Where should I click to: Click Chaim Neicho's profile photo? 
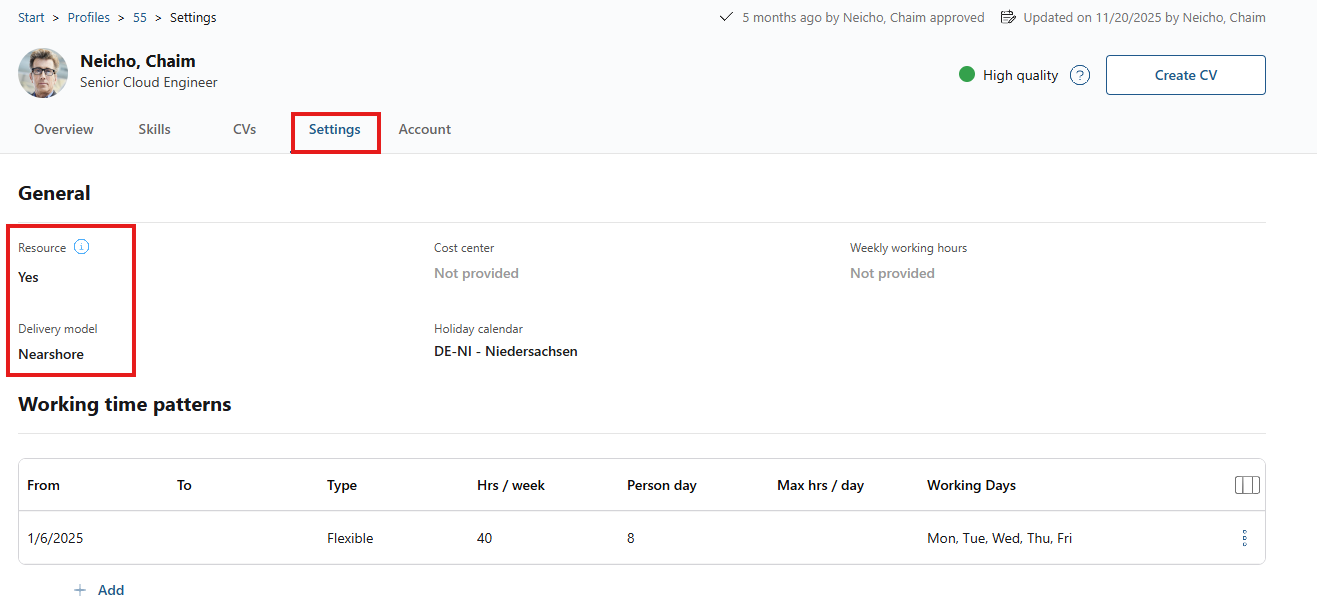pos(43,73)
